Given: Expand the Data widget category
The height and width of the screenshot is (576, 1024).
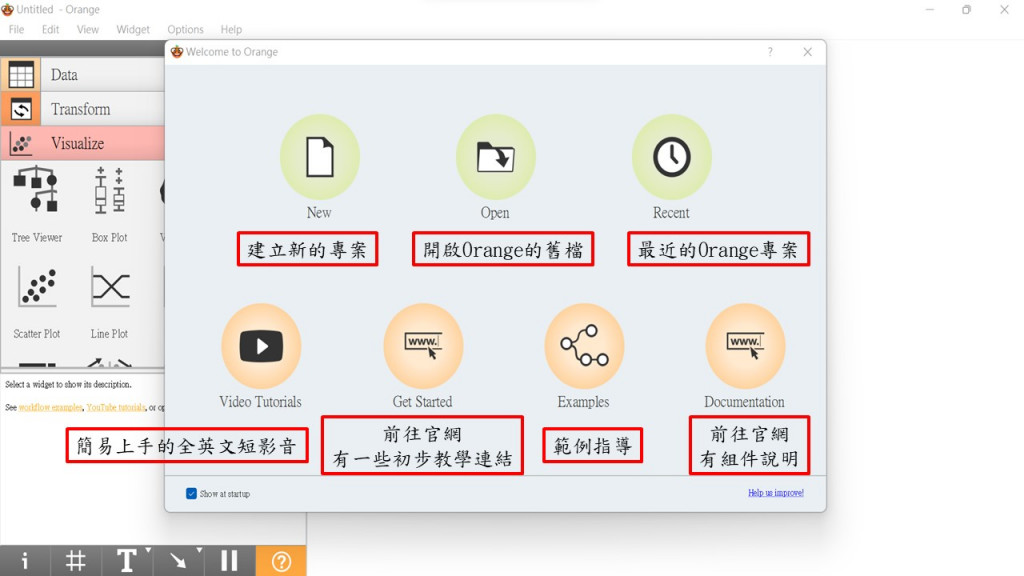Looking at the screenshot, I should click(83, 74).
